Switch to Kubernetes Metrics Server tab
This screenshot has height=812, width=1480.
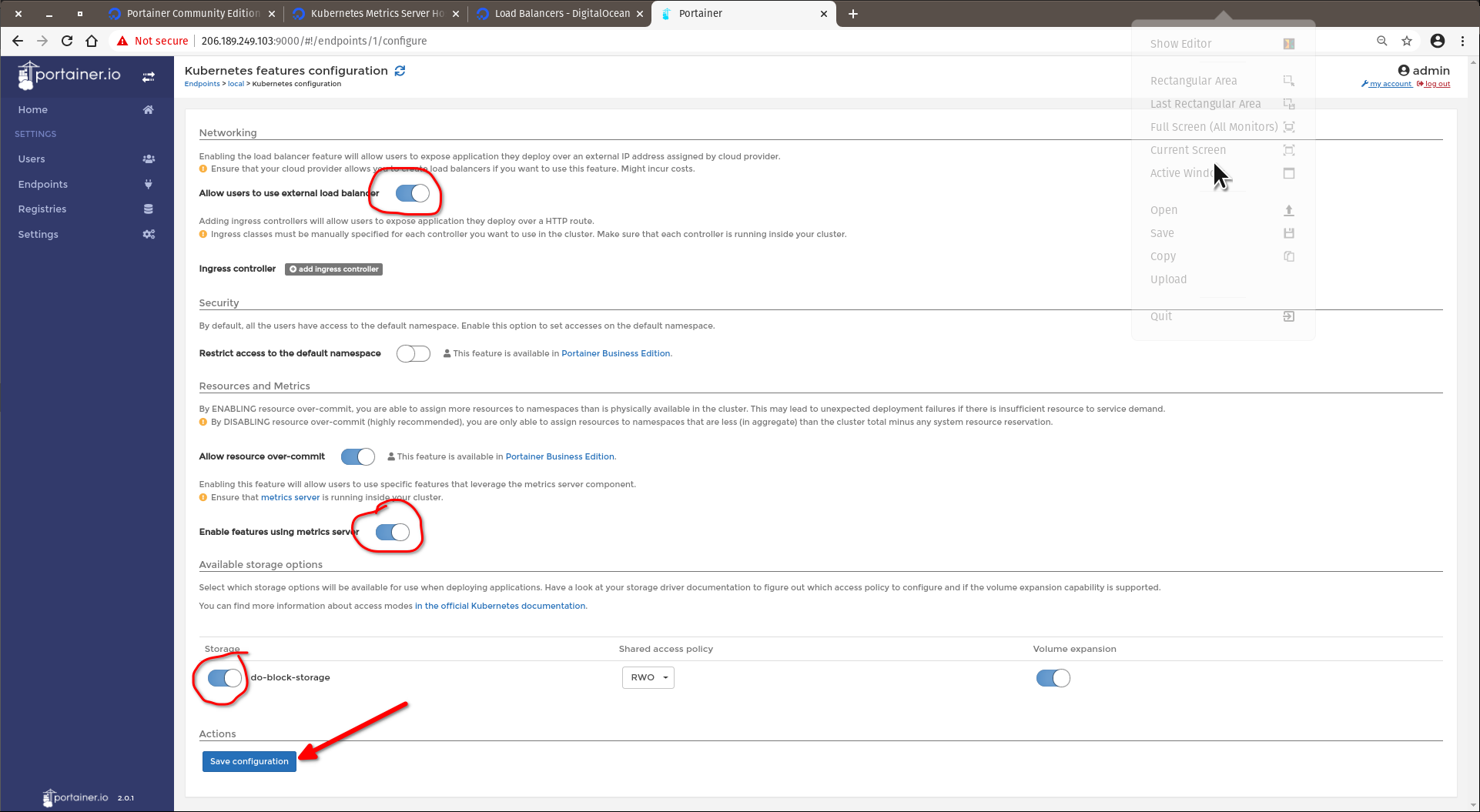pyautogui.click(x=376, y=14)
